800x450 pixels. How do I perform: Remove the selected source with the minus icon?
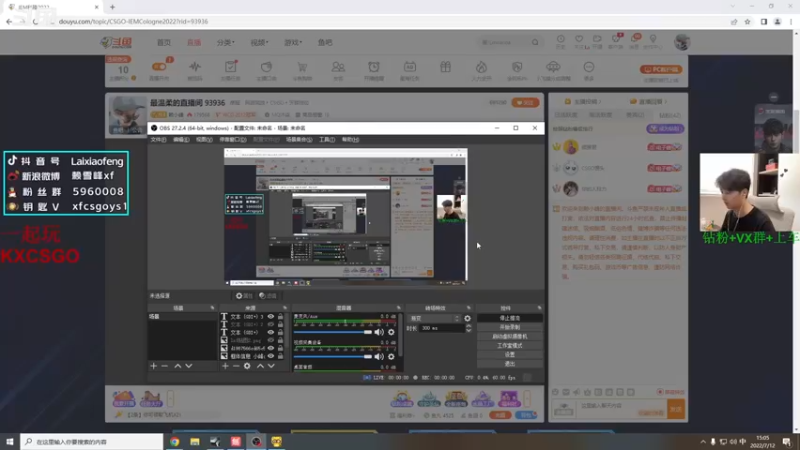(236, 366)
